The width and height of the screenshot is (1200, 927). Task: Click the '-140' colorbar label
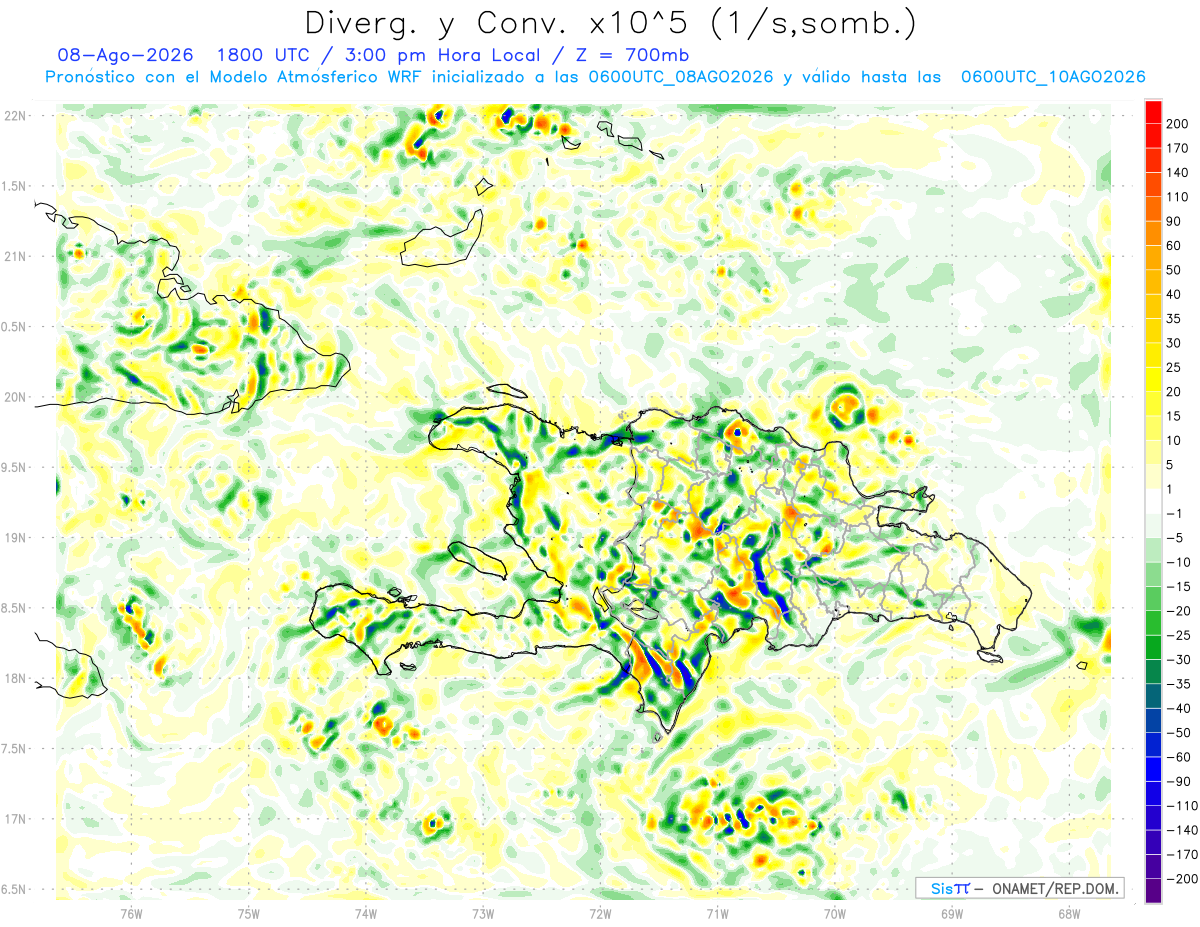(x=1183, y=831)
